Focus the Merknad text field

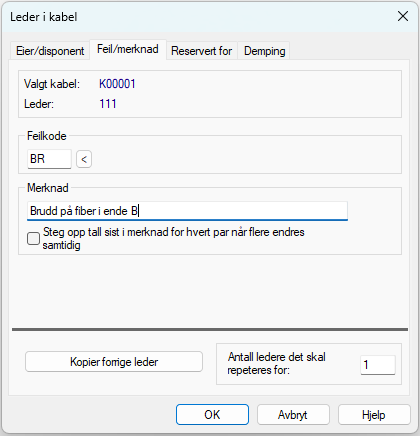187,211
